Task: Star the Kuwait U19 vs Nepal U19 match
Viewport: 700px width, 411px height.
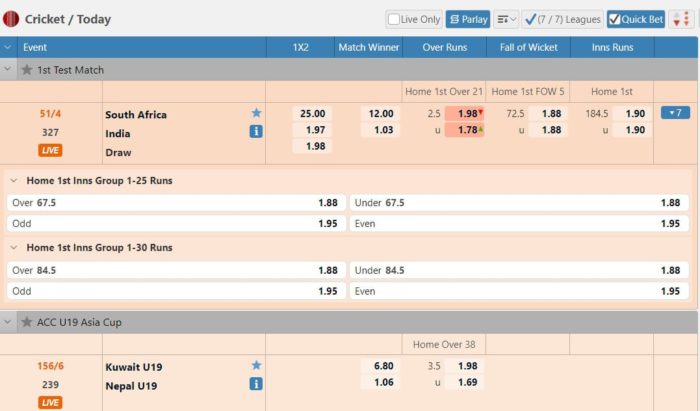Action: [x=256, y=366]
